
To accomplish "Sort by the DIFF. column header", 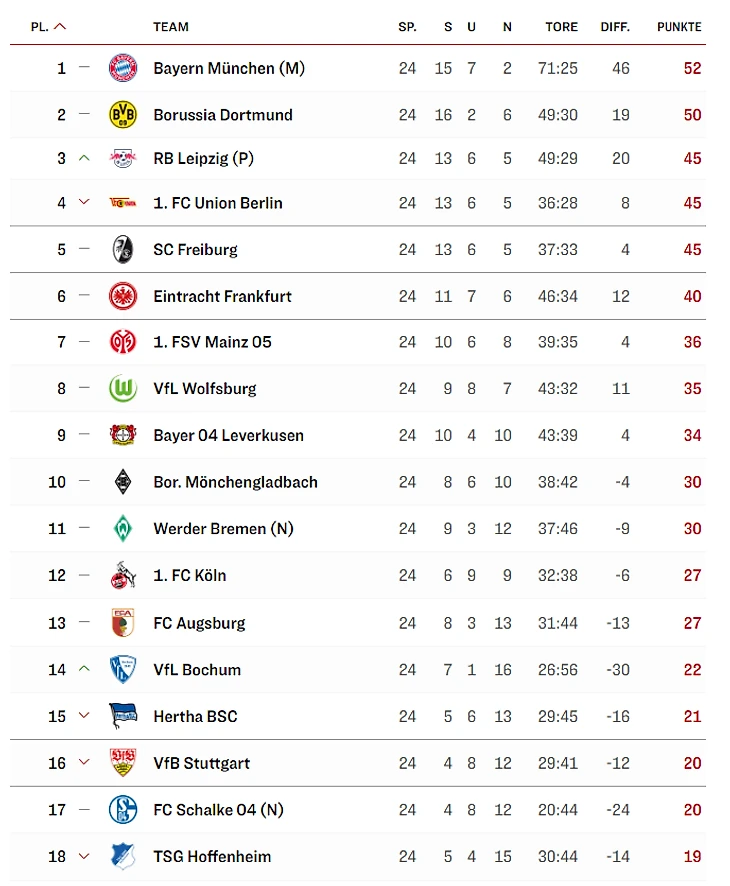I will pos(615,27).
